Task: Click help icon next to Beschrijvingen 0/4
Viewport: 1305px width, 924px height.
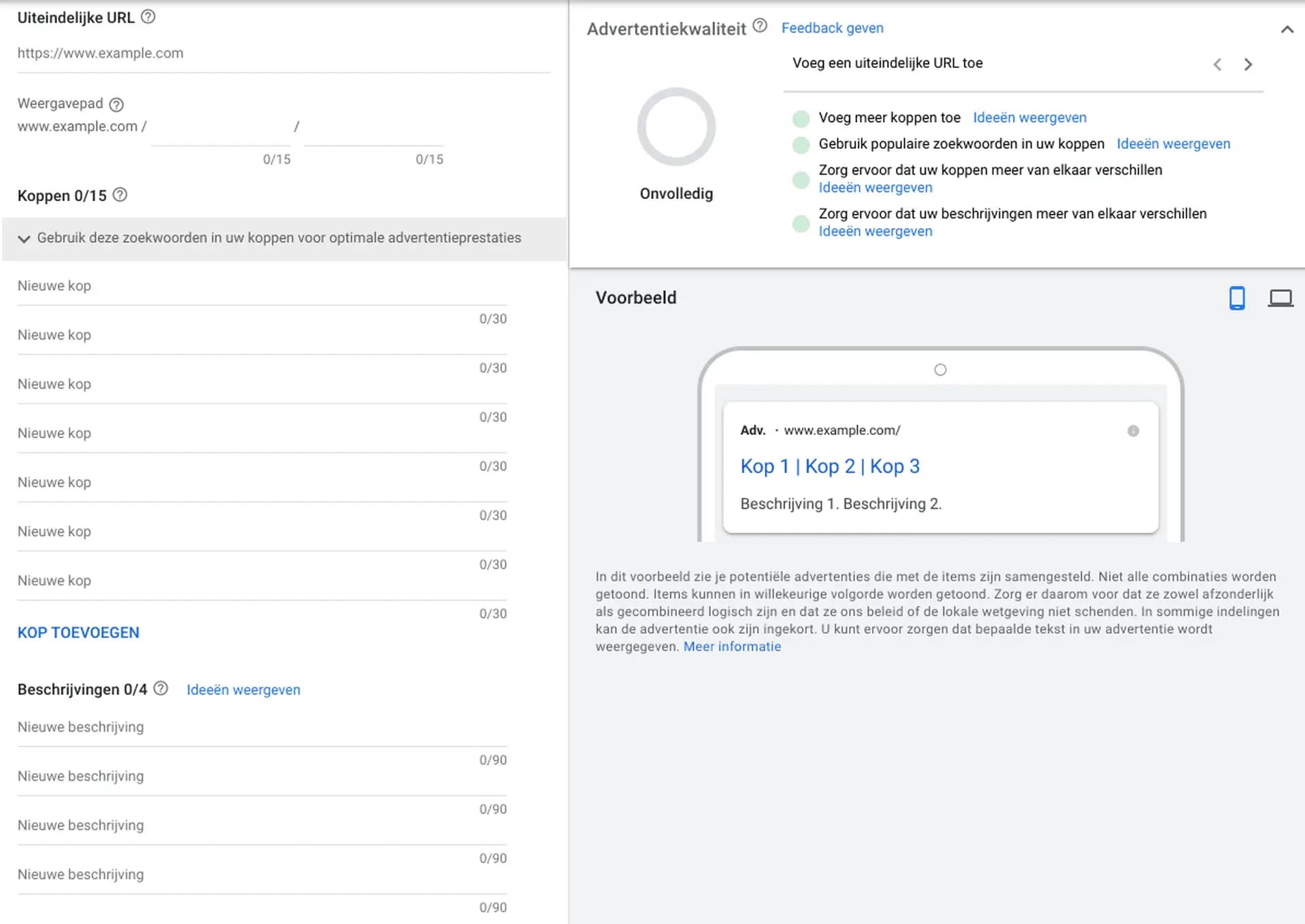Action: [x=160, y=688]
